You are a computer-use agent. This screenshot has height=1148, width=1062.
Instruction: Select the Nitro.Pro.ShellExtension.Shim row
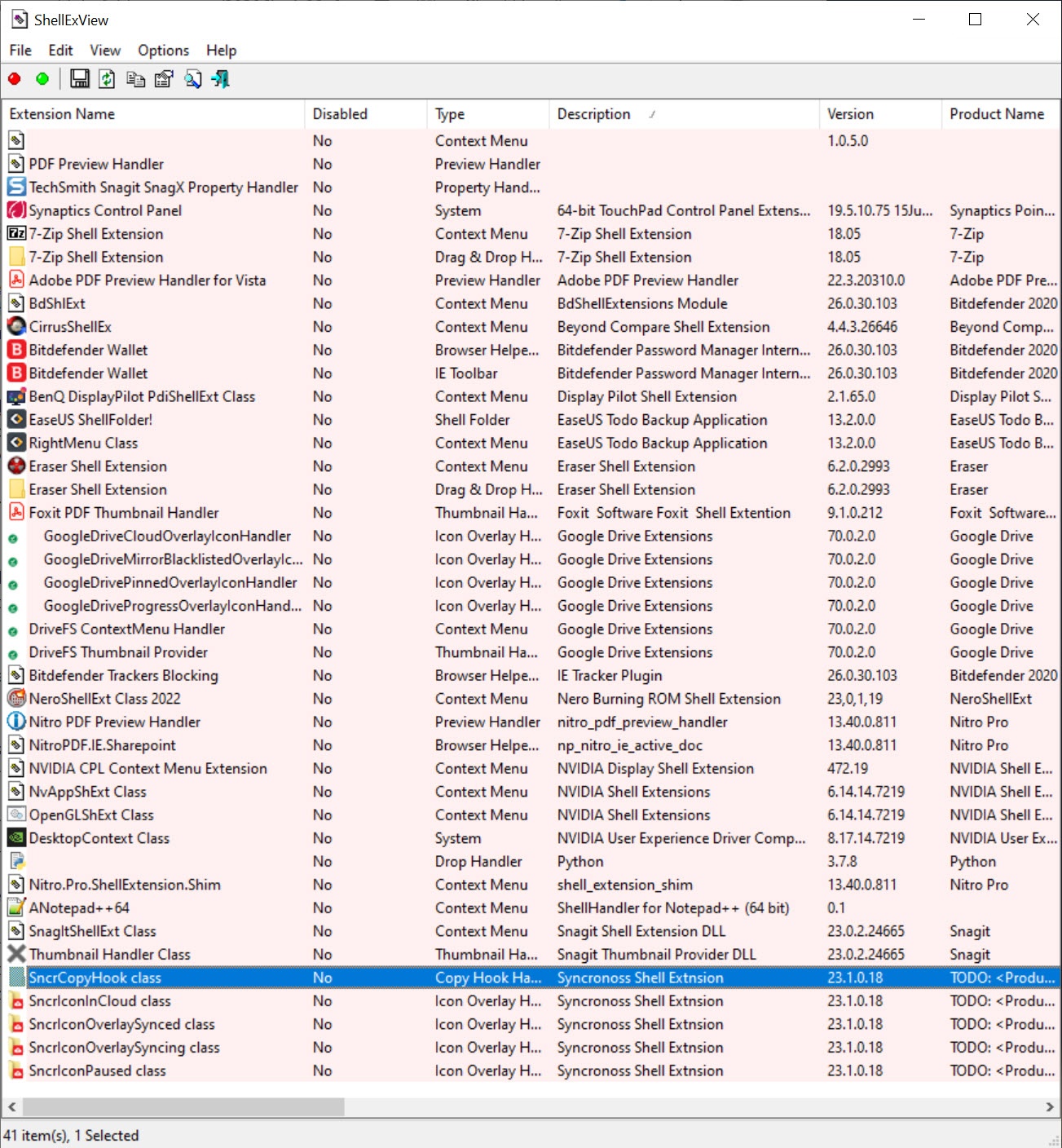531,885
